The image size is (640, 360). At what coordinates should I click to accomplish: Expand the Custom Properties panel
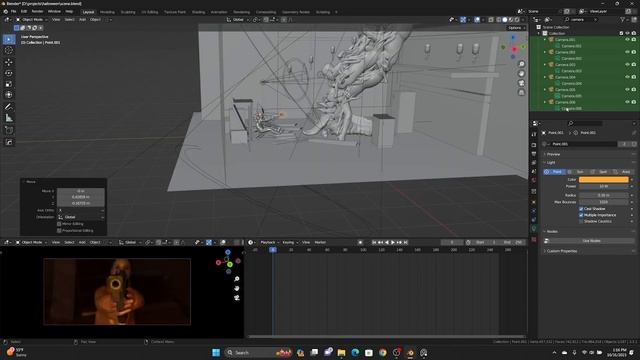tap(561, 251)
